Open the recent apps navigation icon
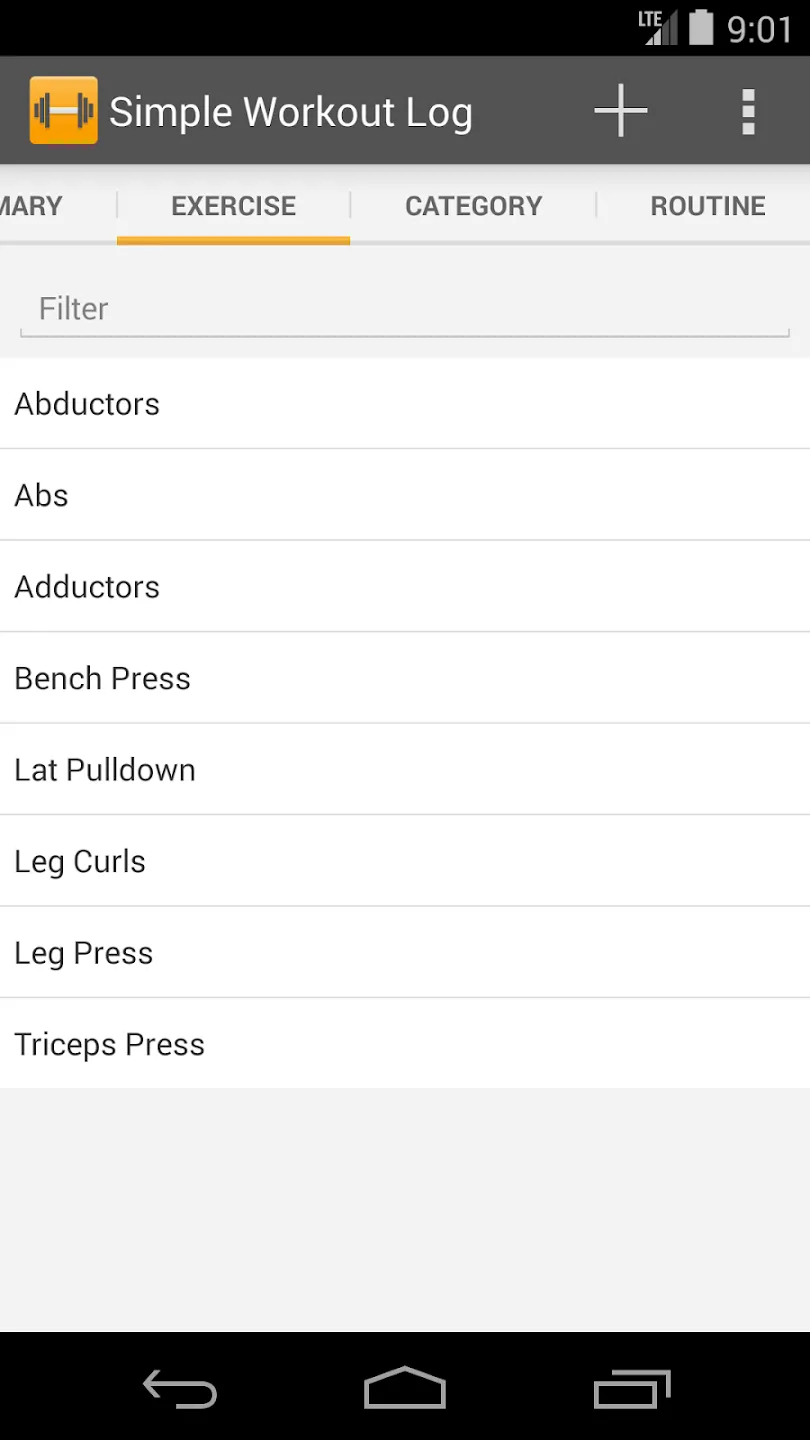Viewport: 810px width, 1440px height. [632, 1388]
